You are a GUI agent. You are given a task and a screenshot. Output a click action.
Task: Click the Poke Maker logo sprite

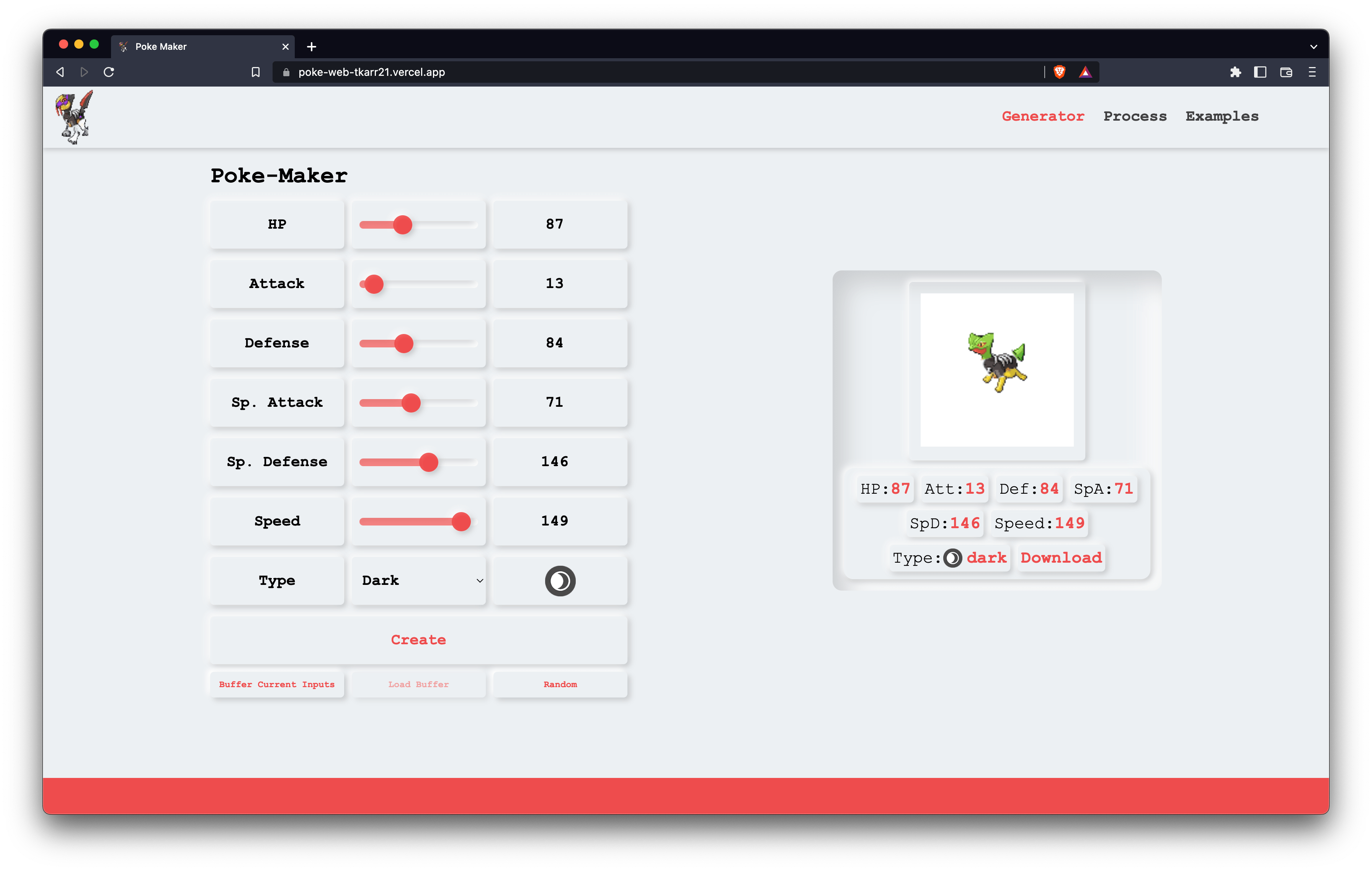74,117
